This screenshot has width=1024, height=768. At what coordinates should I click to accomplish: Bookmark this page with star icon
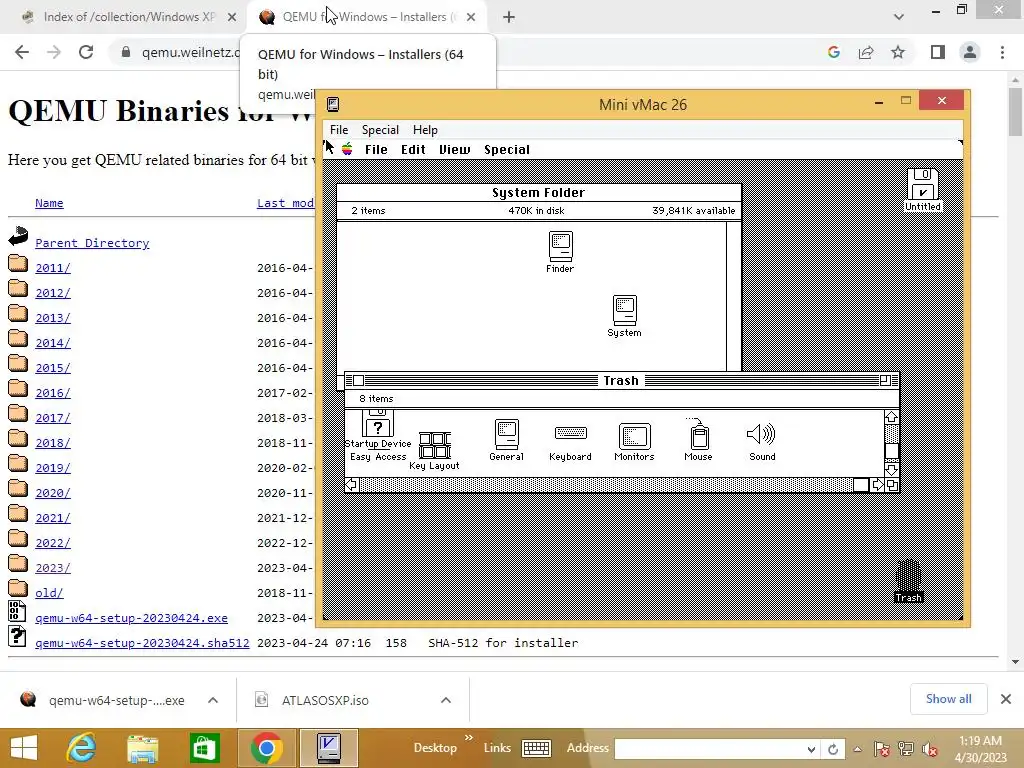(x=898, y=52)
